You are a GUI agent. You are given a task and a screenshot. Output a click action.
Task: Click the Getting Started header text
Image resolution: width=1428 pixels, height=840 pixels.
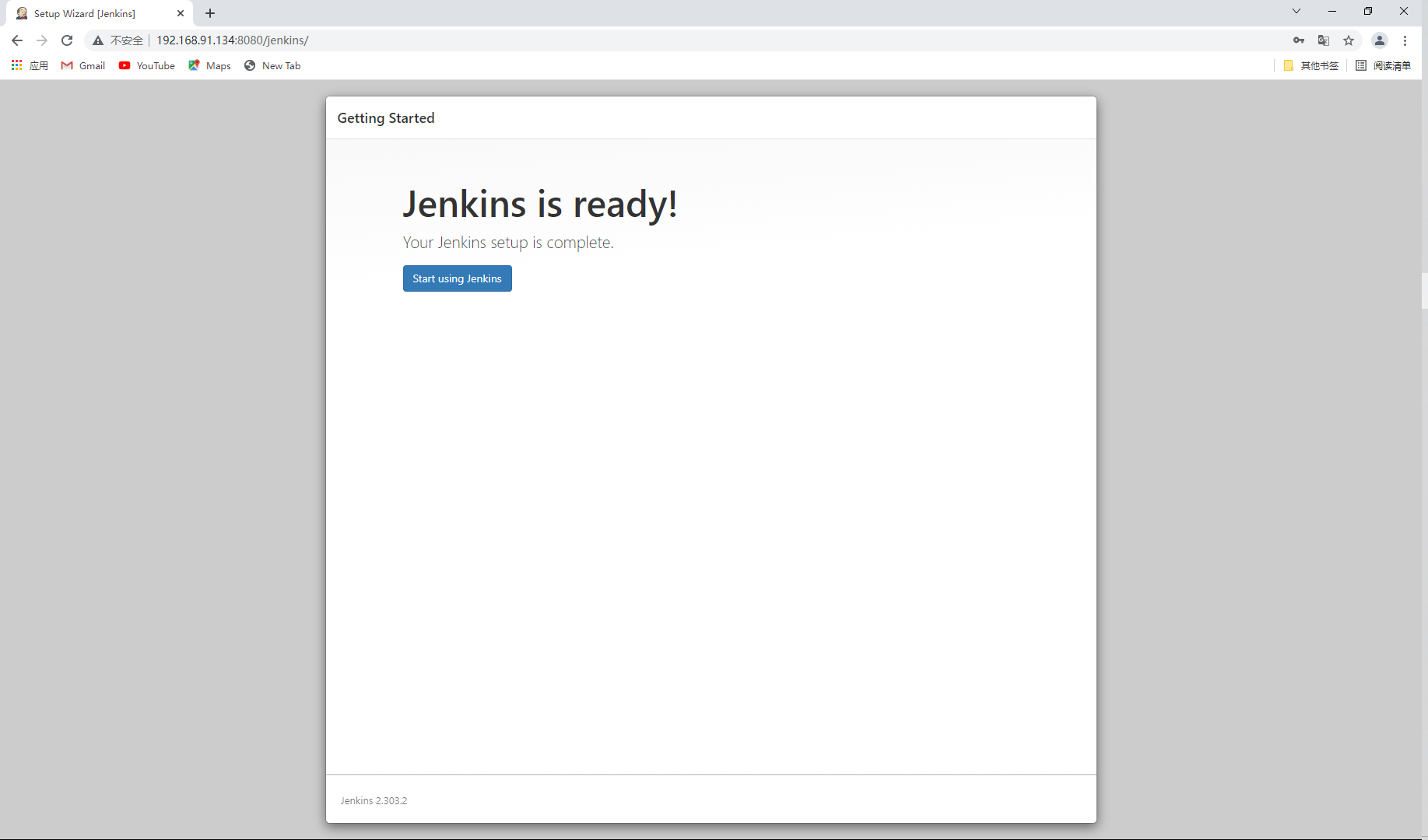[386, 117]
